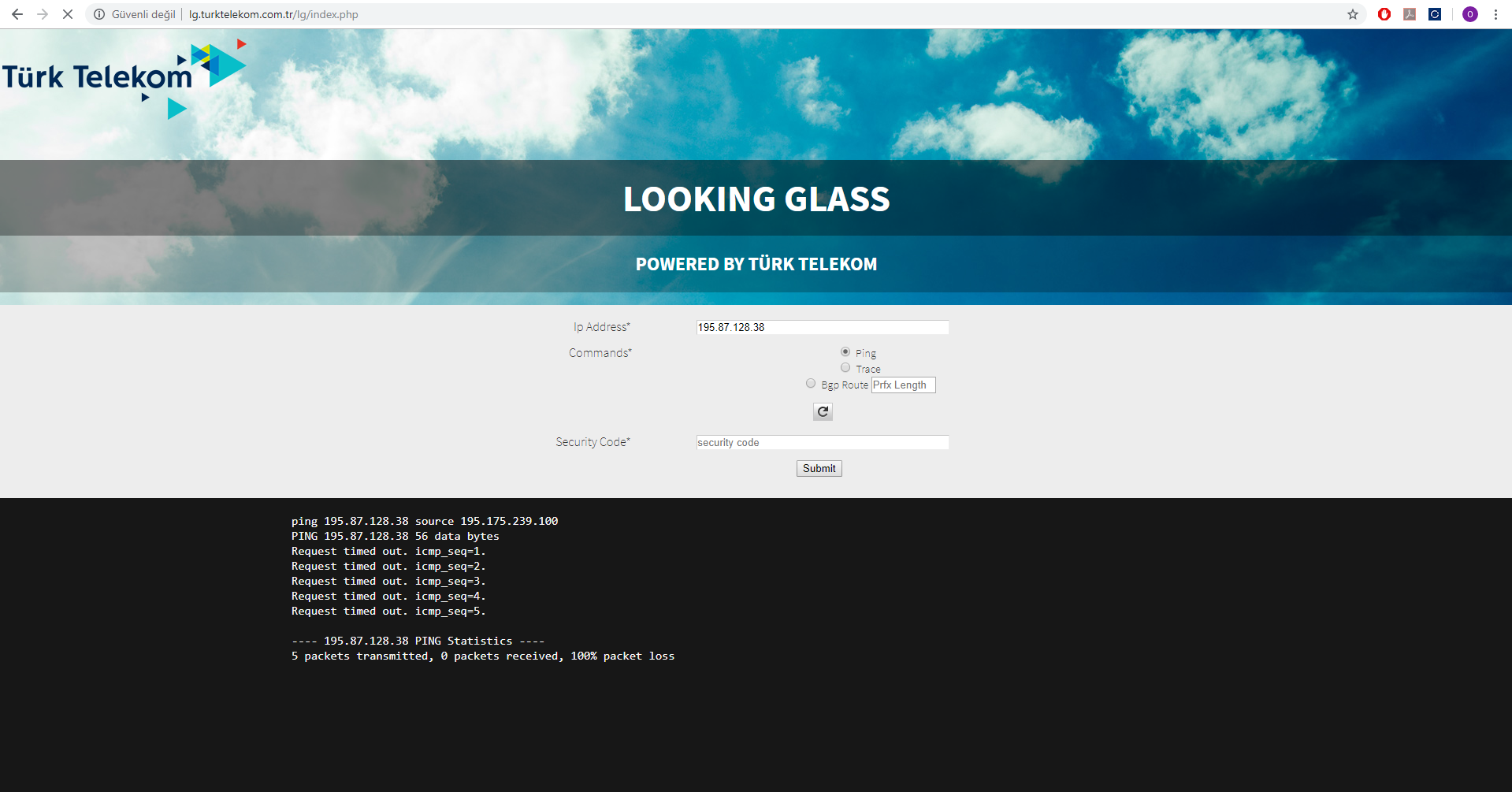The image size is (1512, 792).
Task: Click the browser forward arrow
Action: click(43, 14)
